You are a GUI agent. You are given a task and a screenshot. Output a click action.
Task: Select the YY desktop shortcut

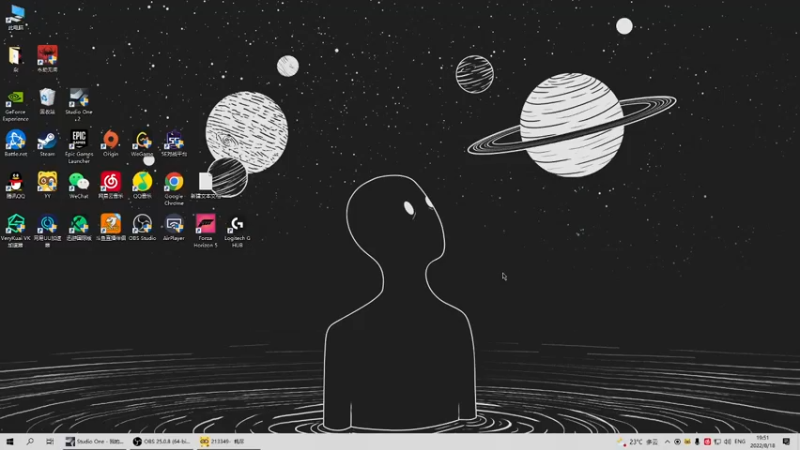click(x=47, y=186)
